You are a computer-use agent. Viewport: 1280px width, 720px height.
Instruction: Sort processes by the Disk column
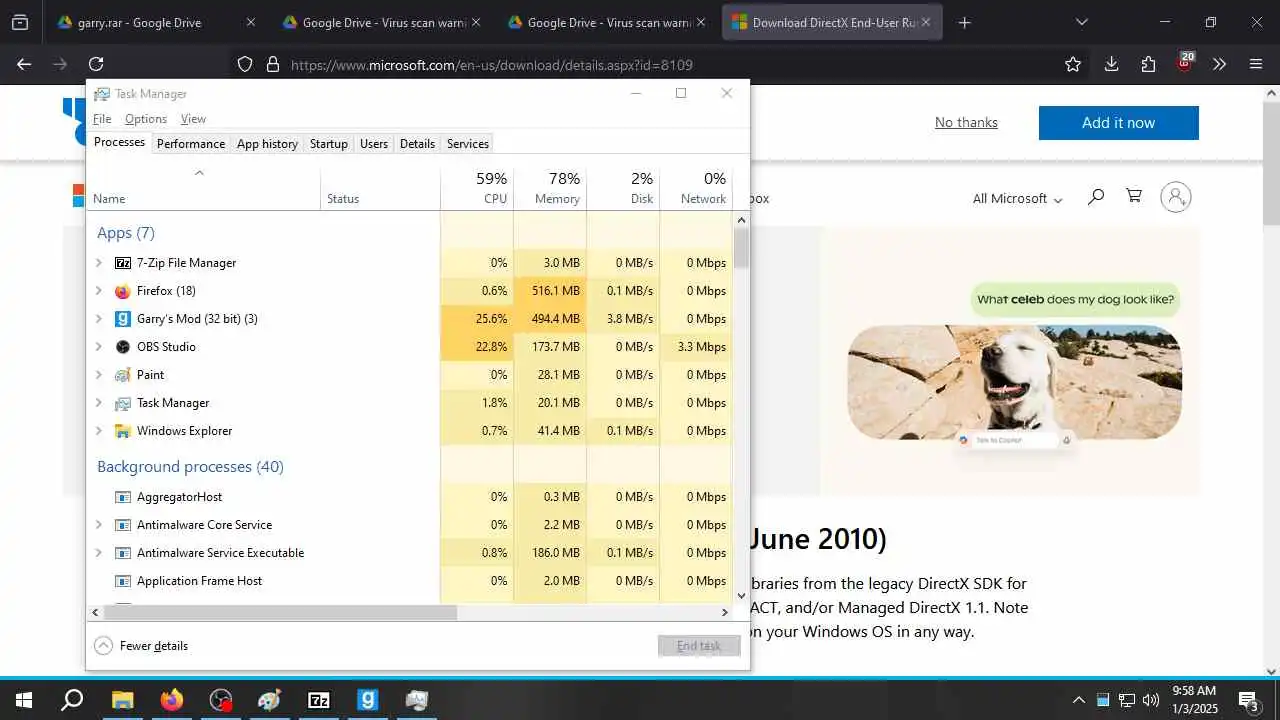(x=623, y=188)
